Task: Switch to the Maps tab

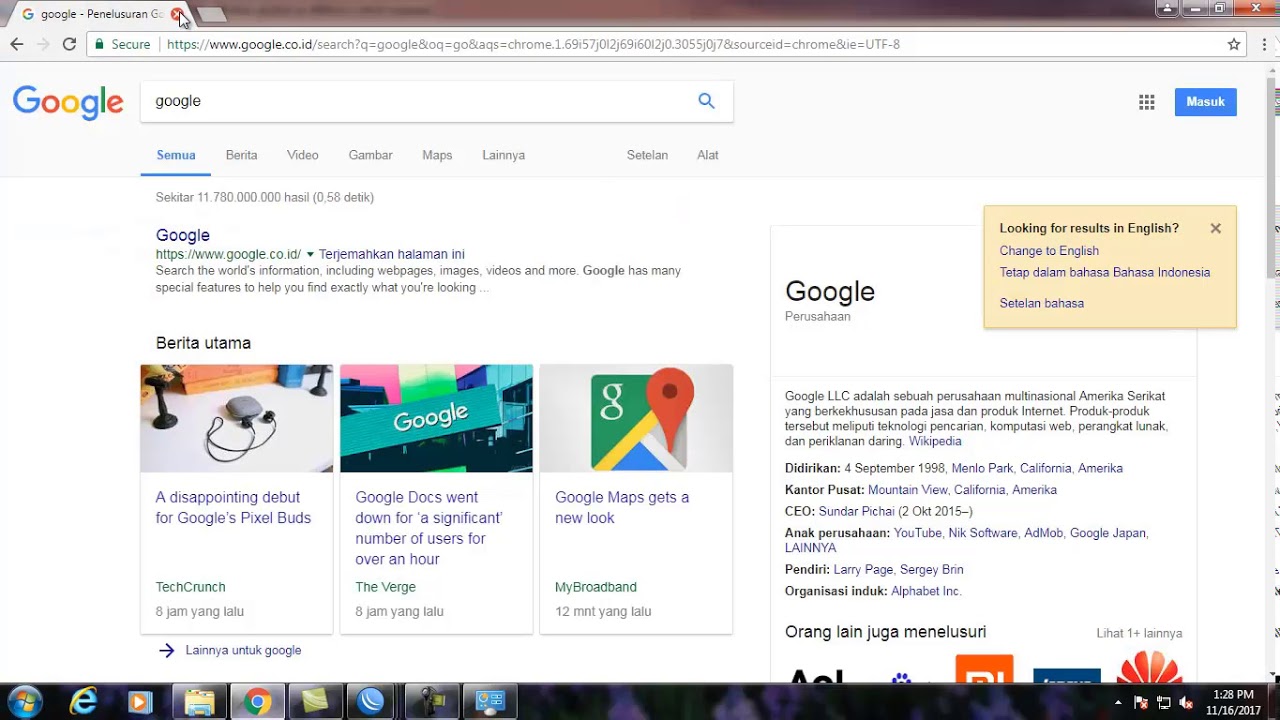Action: pos(437,155)
